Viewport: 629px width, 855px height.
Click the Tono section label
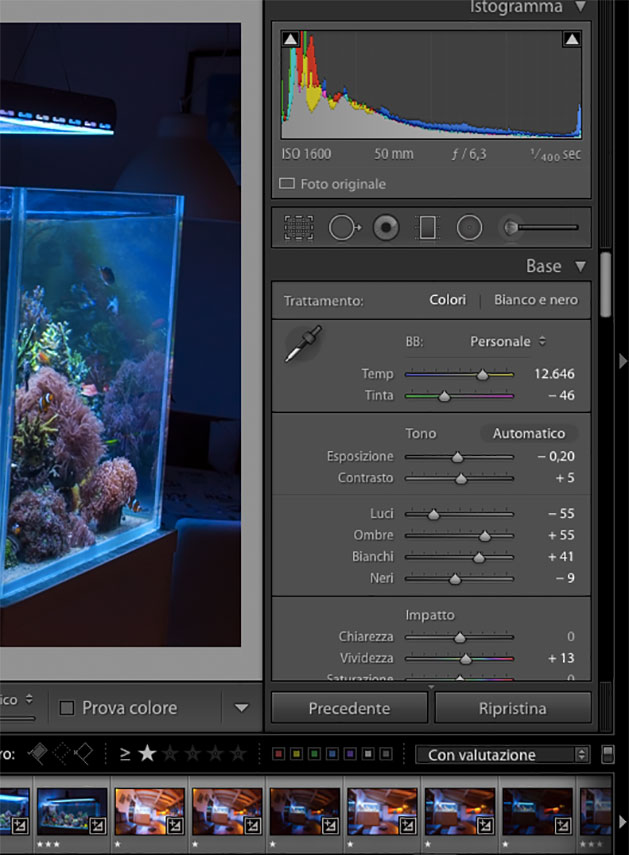(420, 433)
